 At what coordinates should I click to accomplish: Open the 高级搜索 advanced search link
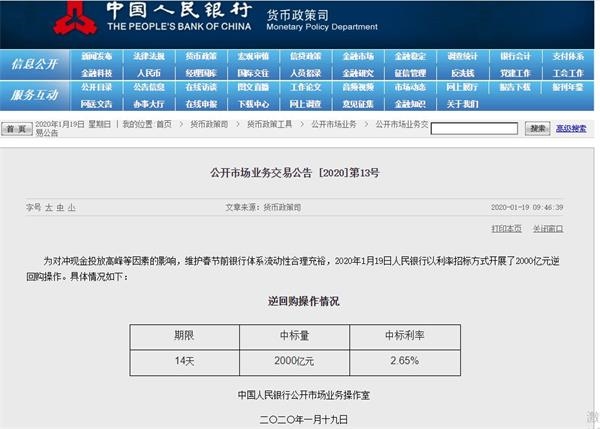[x=572, y=128]
